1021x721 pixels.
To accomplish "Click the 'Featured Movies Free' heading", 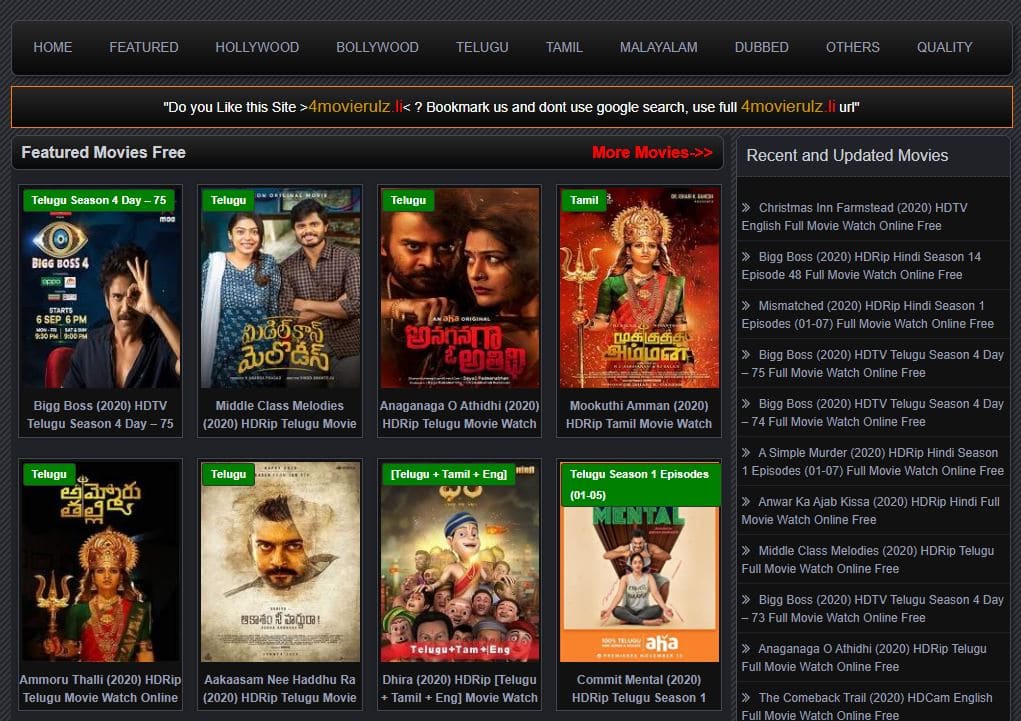I will click(x=104, y=152).
